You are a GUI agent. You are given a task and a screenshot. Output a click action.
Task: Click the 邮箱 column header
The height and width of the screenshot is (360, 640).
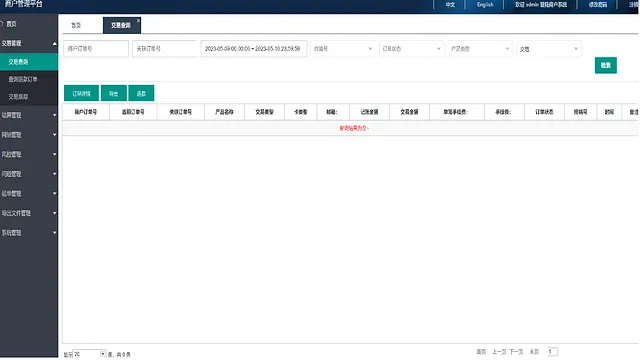pyautogui.click(x=332, y=112)
